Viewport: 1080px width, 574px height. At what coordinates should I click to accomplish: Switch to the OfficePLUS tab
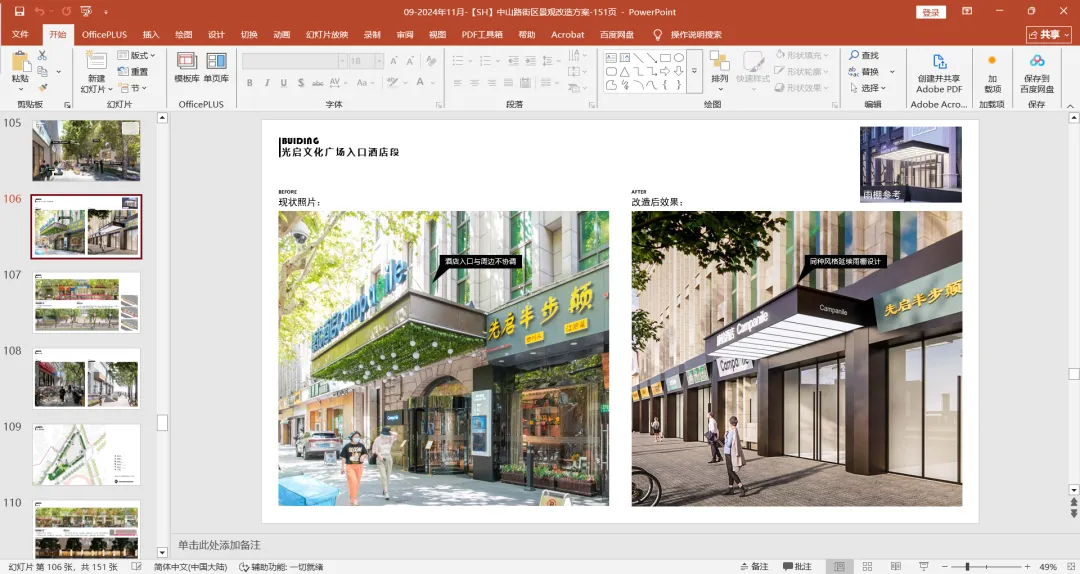click(x=104, y=34)
